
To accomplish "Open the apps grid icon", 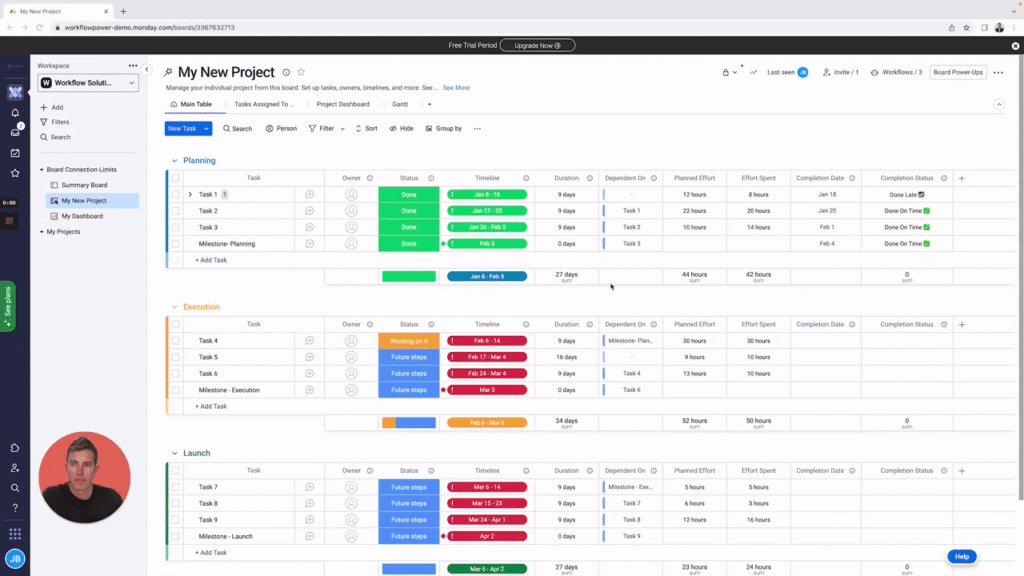I will 15,534.
